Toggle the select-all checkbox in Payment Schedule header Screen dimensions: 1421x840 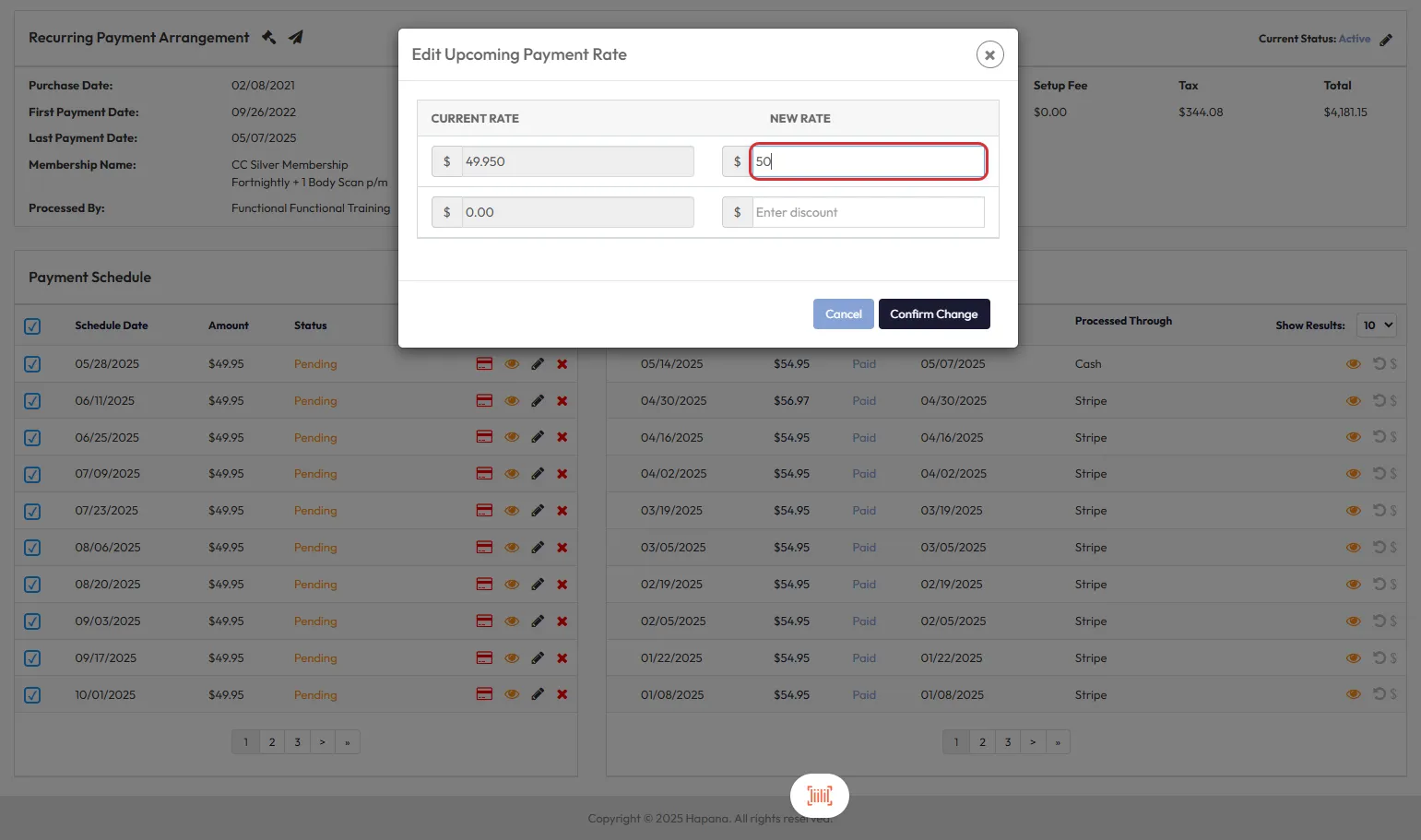pyautogui.click(x=32, y=326)
